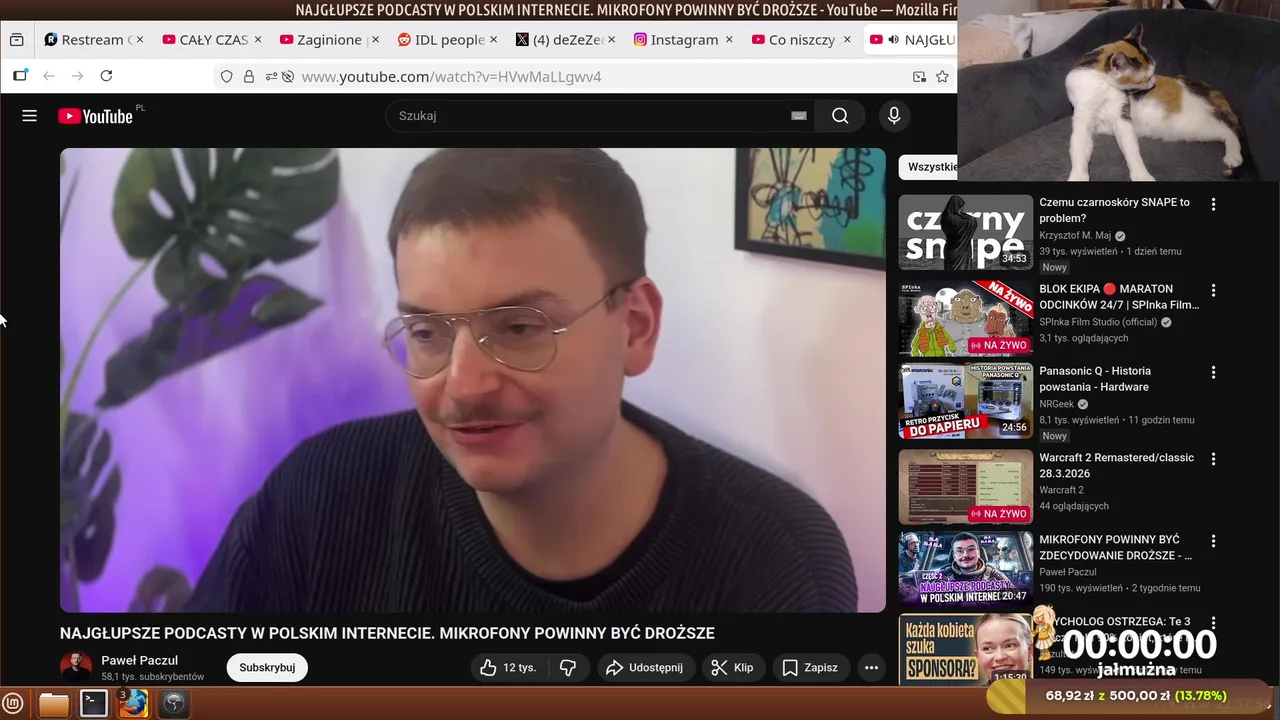Open the Panasonic Q video thumbnail
Screen dimensions: 1280x720
point(965,401)
